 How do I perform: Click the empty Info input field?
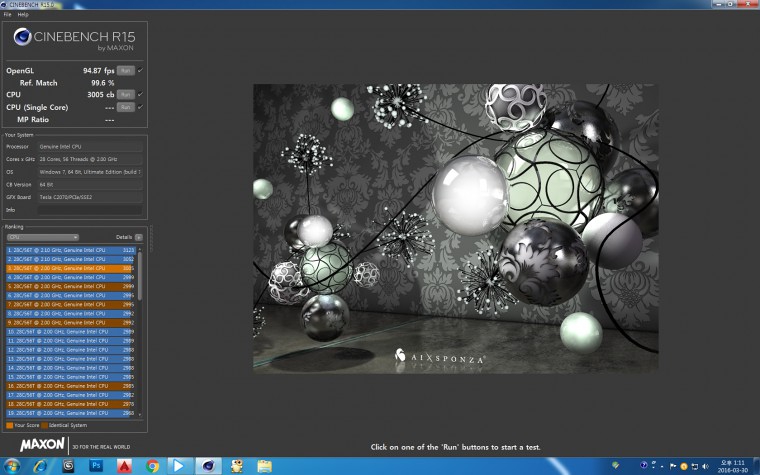[90, 210]
